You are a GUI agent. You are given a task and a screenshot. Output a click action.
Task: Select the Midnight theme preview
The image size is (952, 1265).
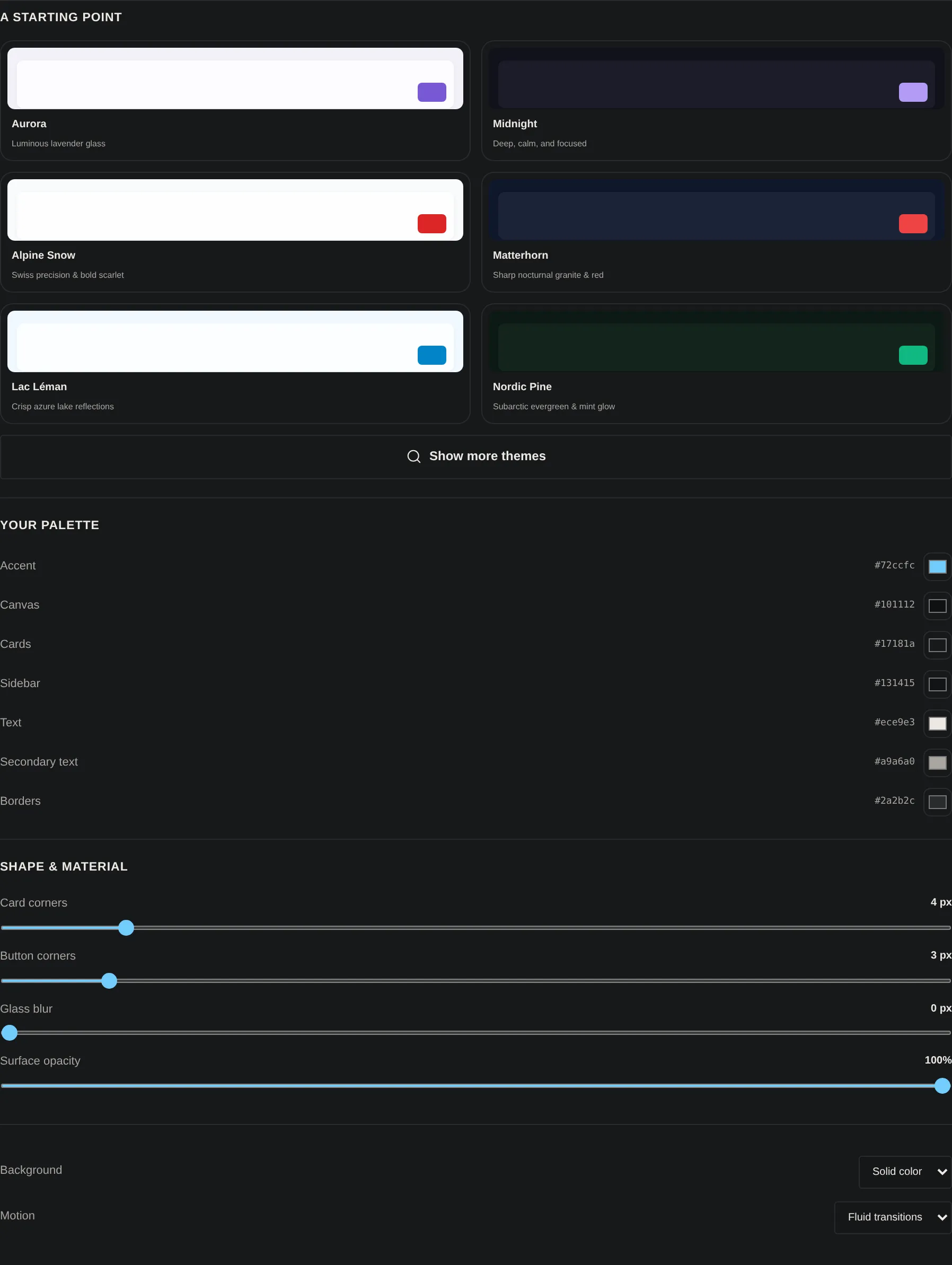point(717,78)
